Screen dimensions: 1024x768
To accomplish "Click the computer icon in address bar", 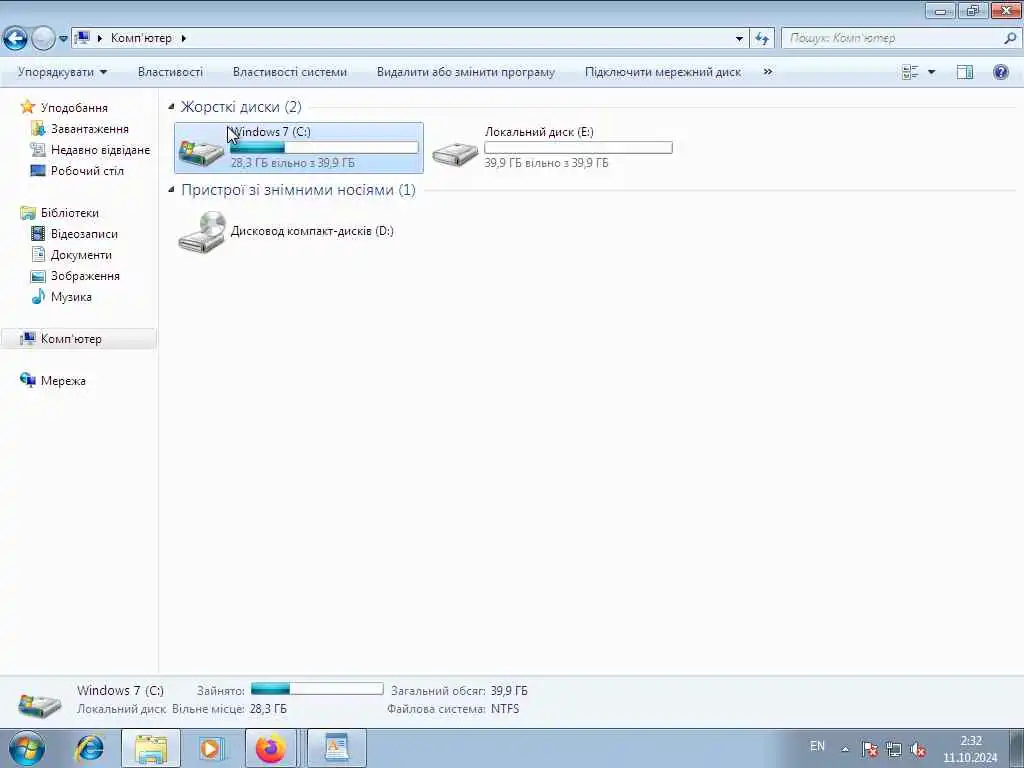I will tap(82, 38).
